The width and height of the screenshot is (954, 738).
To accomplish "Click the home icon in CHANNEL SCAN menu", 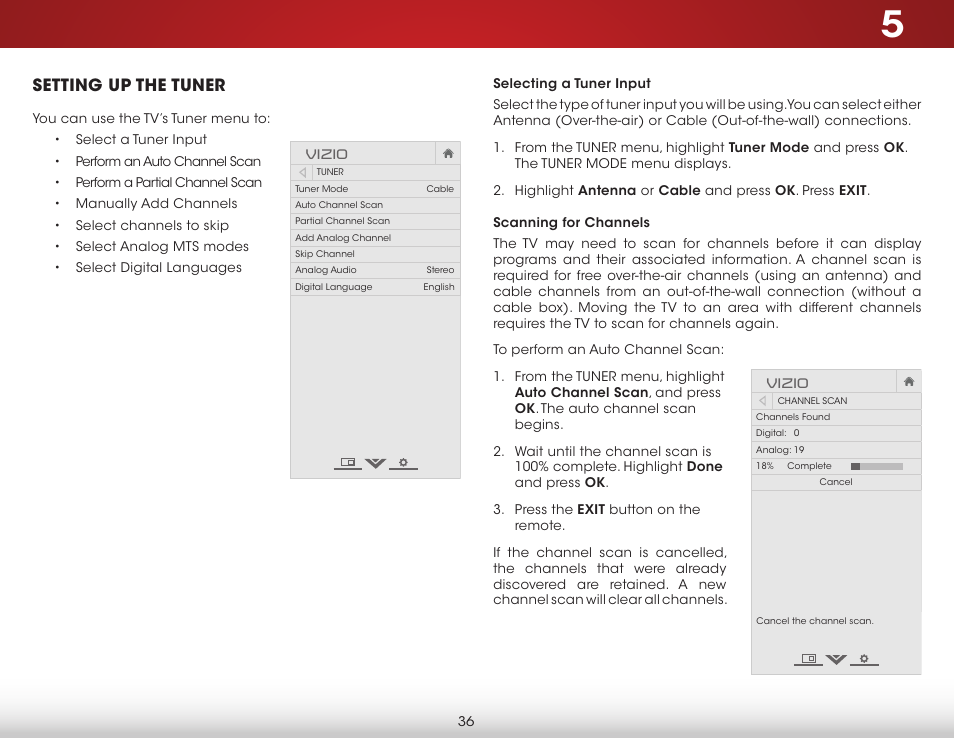I will click(909, 381).
